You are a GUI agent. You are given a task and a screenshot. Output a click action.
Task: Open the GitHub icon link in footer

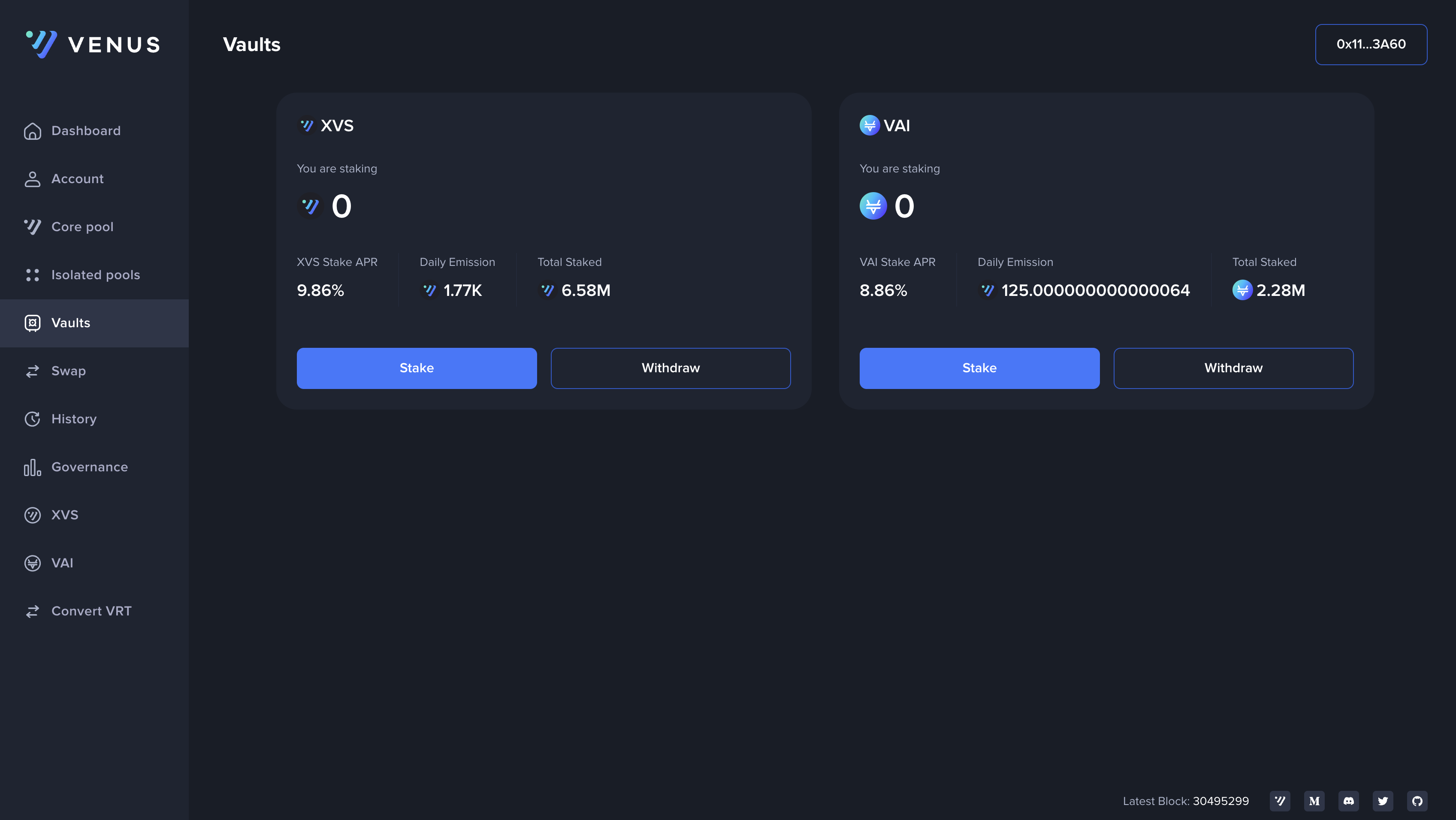(1417, 801)
